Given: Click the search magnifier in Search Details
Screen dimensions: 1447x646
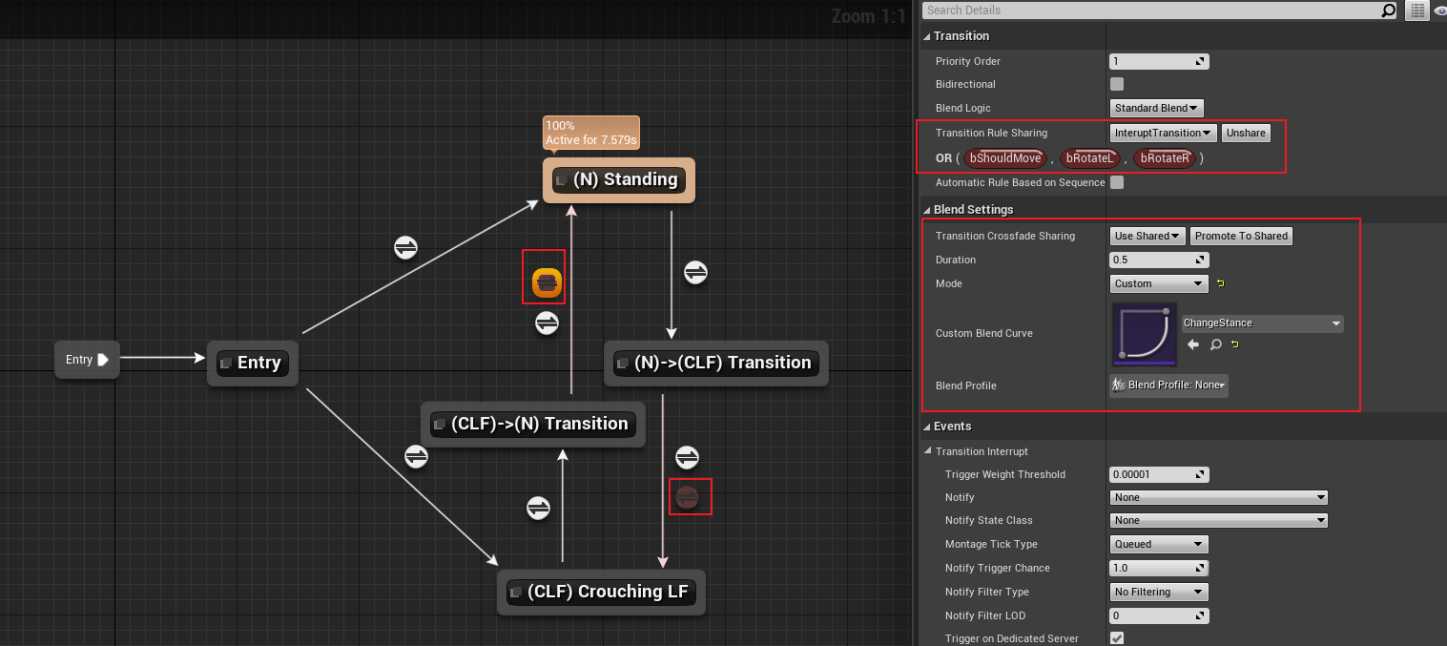Looking at the screenshot, I should 1388,10.
